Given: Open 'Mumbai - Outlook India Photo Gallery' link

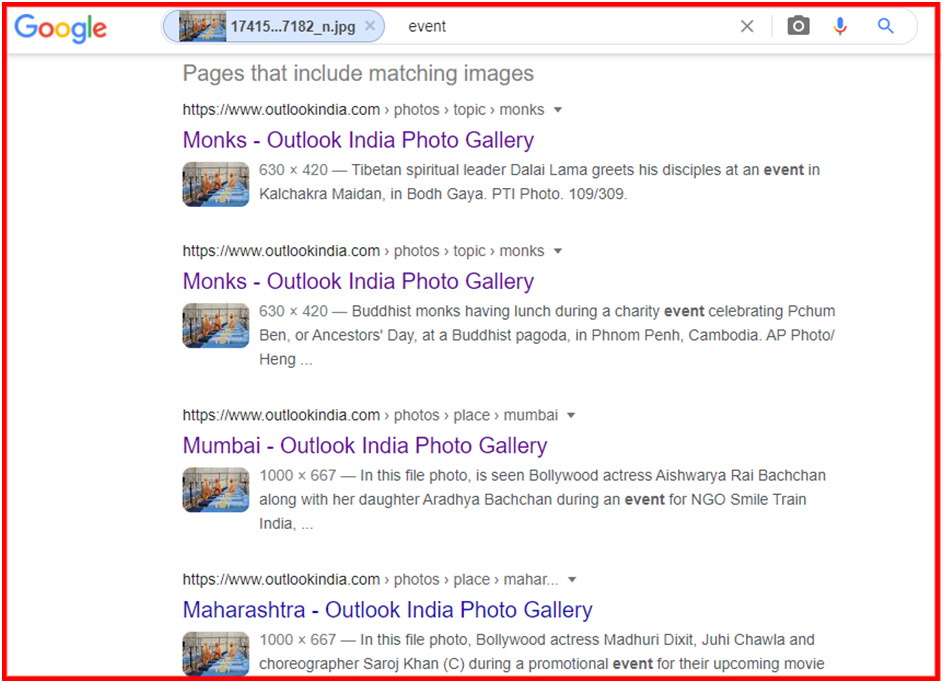Looking at the screenshot, I should click(x=365, y=446).
